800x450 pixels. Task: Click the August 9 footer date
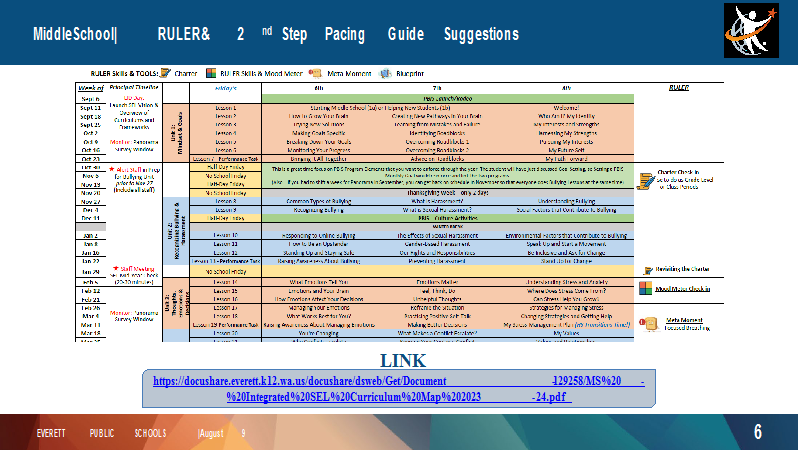tap(221, 433)
